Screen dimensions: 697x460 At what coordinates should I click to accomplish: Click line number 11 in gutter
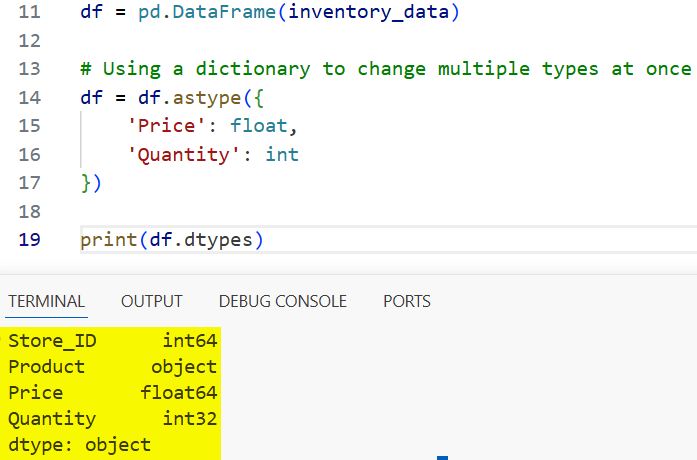[x=30, y=12]
